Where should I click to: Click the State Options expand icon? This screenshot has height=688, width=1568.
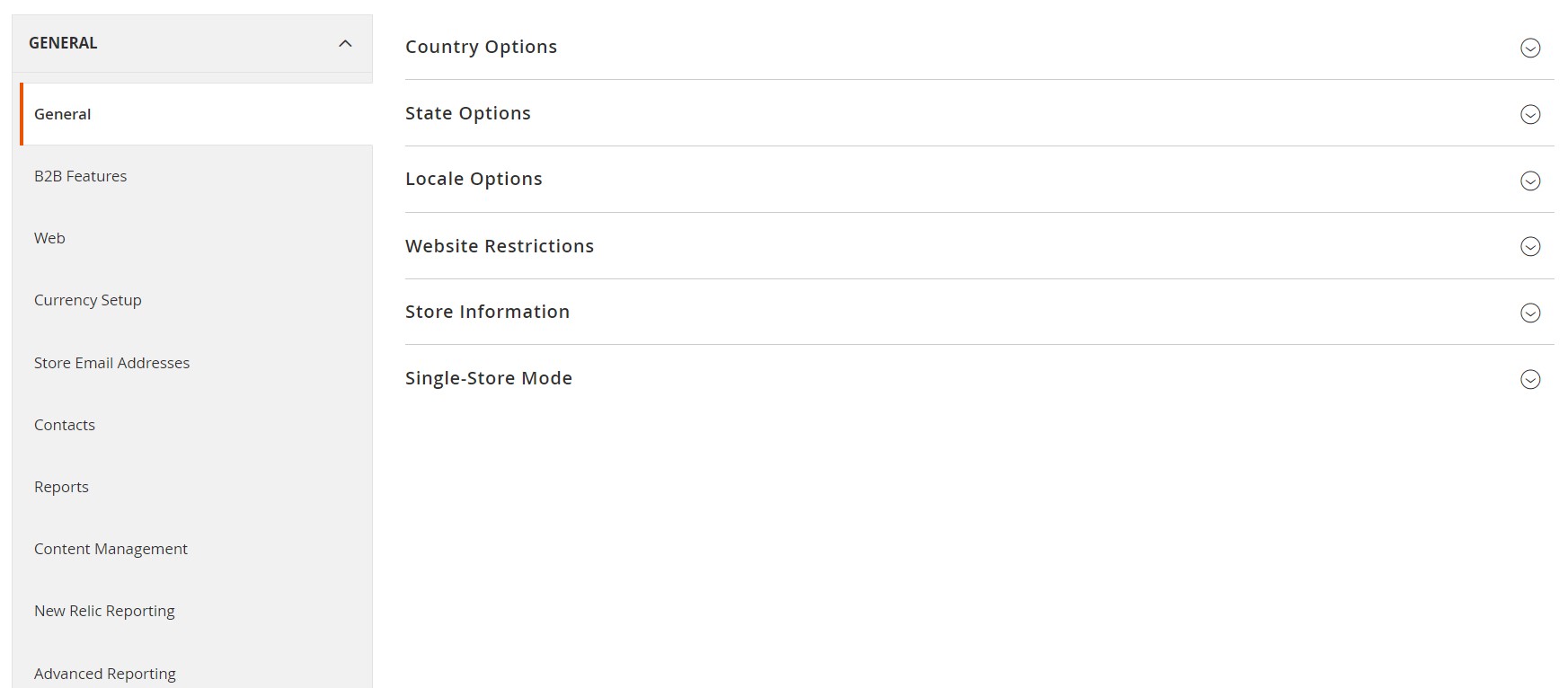click(1529, 114)
